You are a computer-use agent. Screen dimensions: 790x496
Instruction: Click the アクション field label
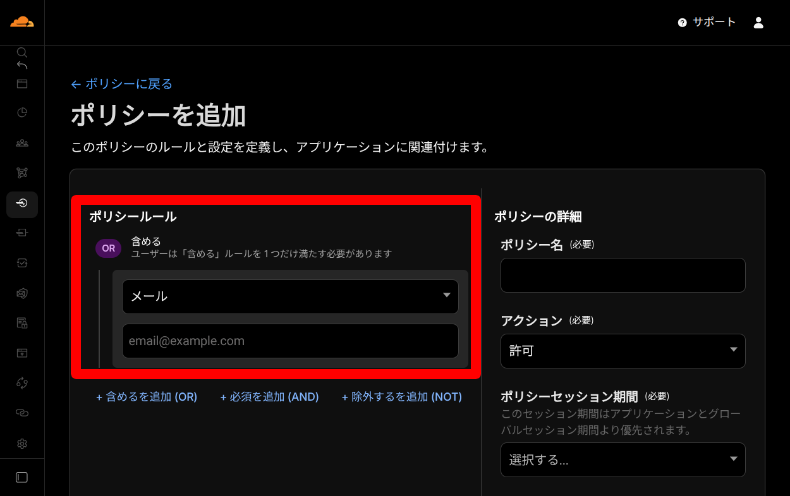tap(532, 321)
